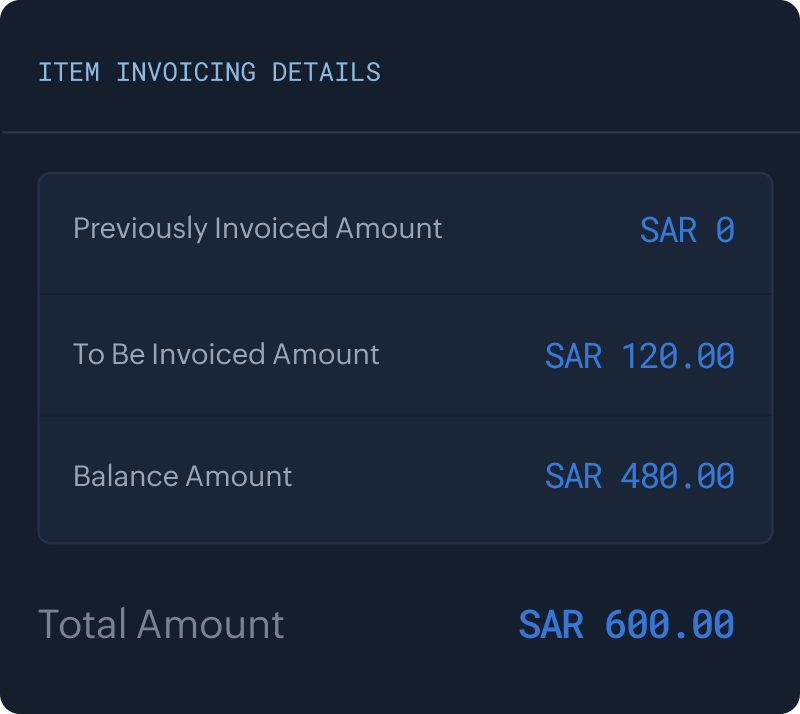Click the SAR 120.00 amount
The image size is (800, 714).
coord(639,356)
